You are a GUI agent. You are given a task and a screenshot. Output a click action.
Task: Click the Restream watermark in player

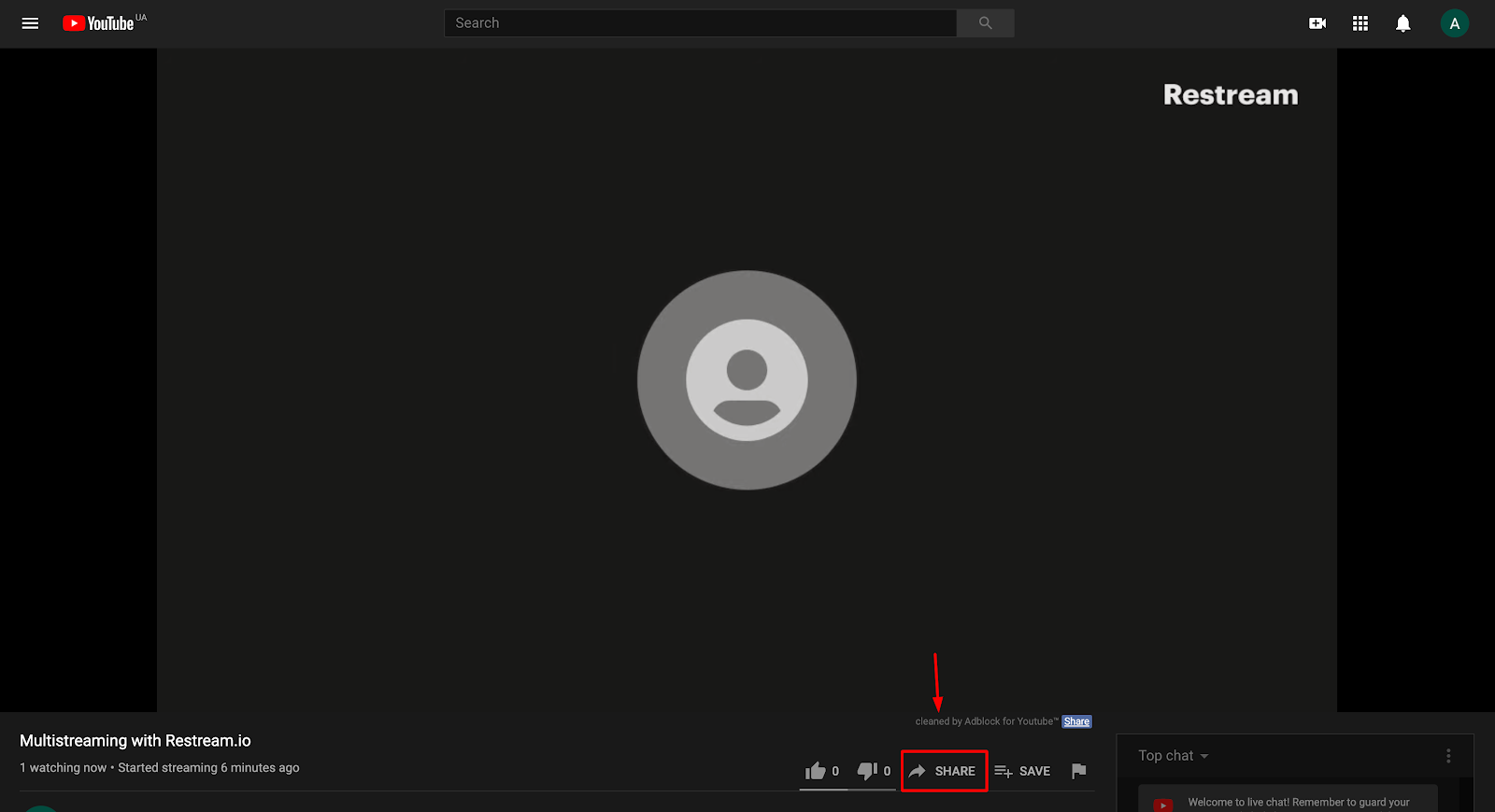pyautogui.click(x=1231, y=94)
